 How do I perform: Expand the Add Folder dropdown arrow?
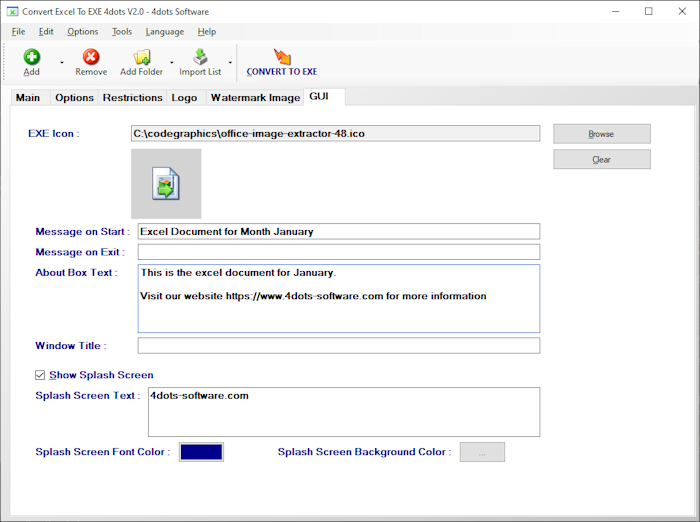pyautogui.click(x=171, y=62)
